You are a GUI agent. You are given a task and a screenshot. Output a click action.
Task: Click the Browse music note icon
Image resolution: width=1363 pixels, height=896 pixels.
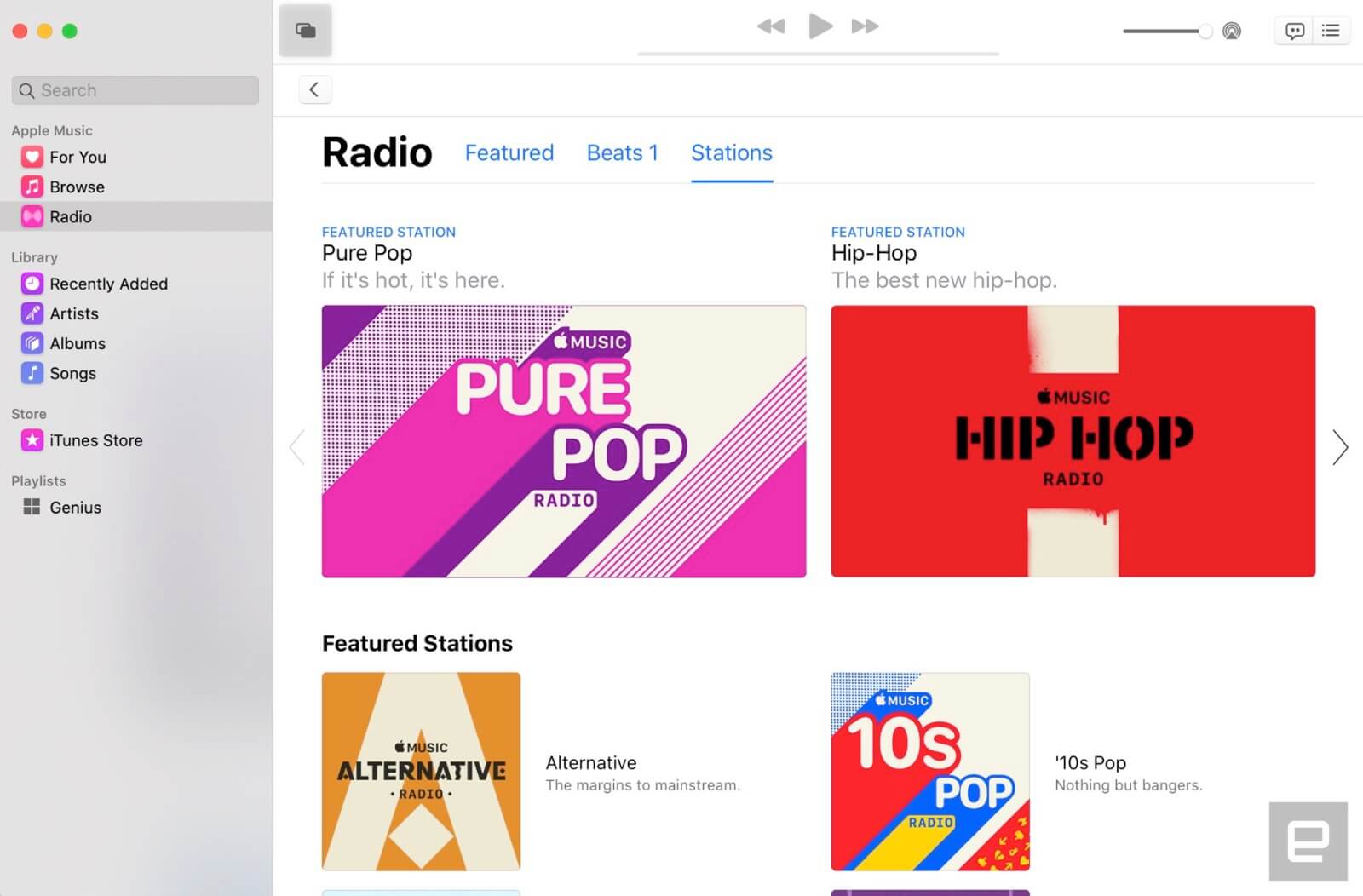(32, 187)
